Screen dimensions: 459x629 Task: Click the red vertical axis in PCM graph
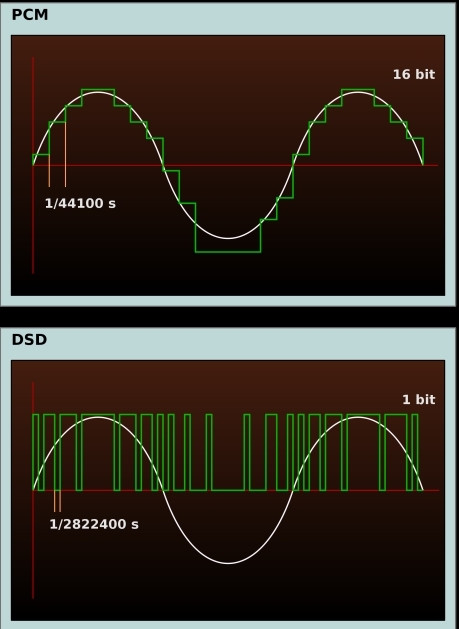click(x=33, y=165)
